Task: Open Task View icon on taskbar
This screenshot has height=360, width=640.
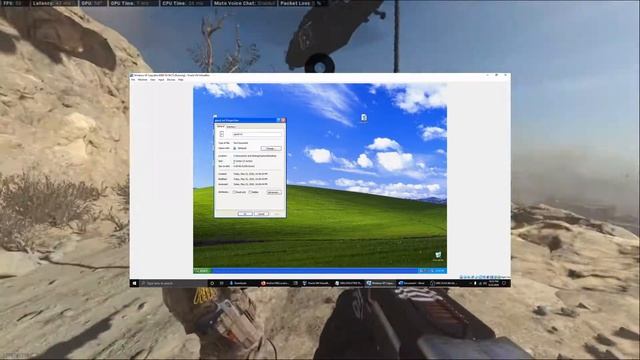Action: pos(222,283)
